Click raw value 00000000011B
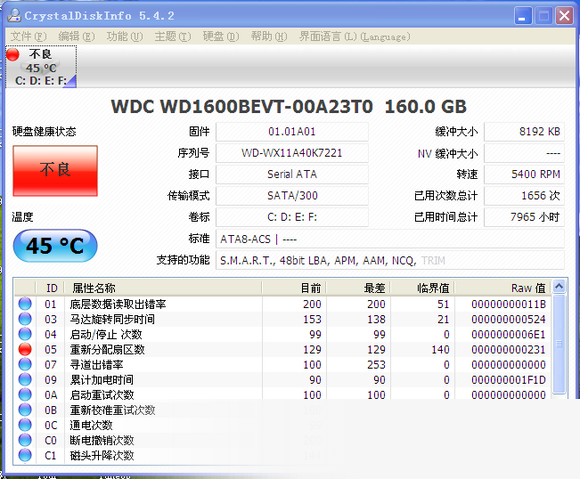 pyautogui.click(x=508, y=304)
